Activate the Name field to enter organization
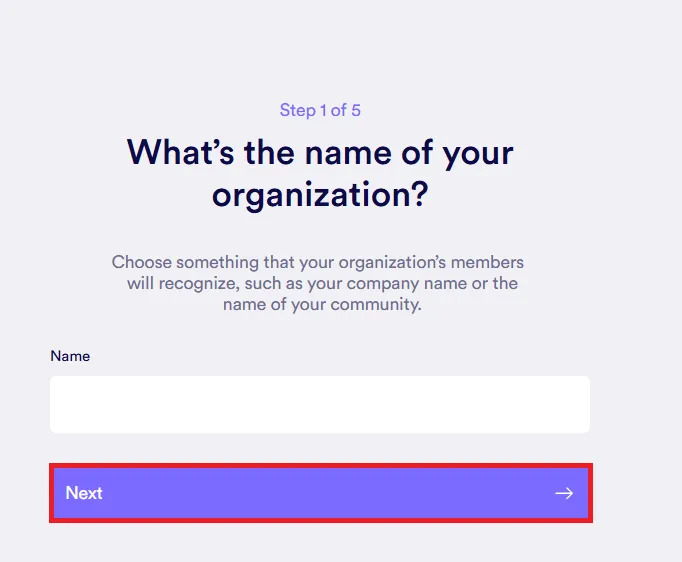This screenshot has width=682, height=562. [x=320, y=404]
